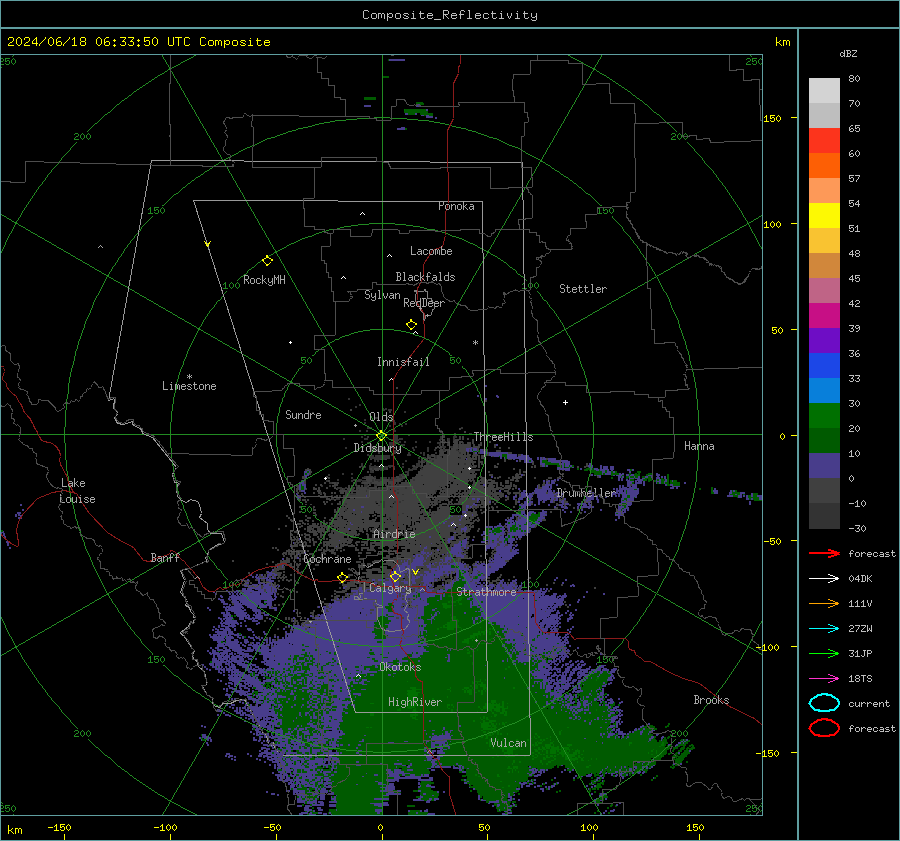Click the Brooks town label
Screen dimensions: 900x841
click(x=711, y=700)
